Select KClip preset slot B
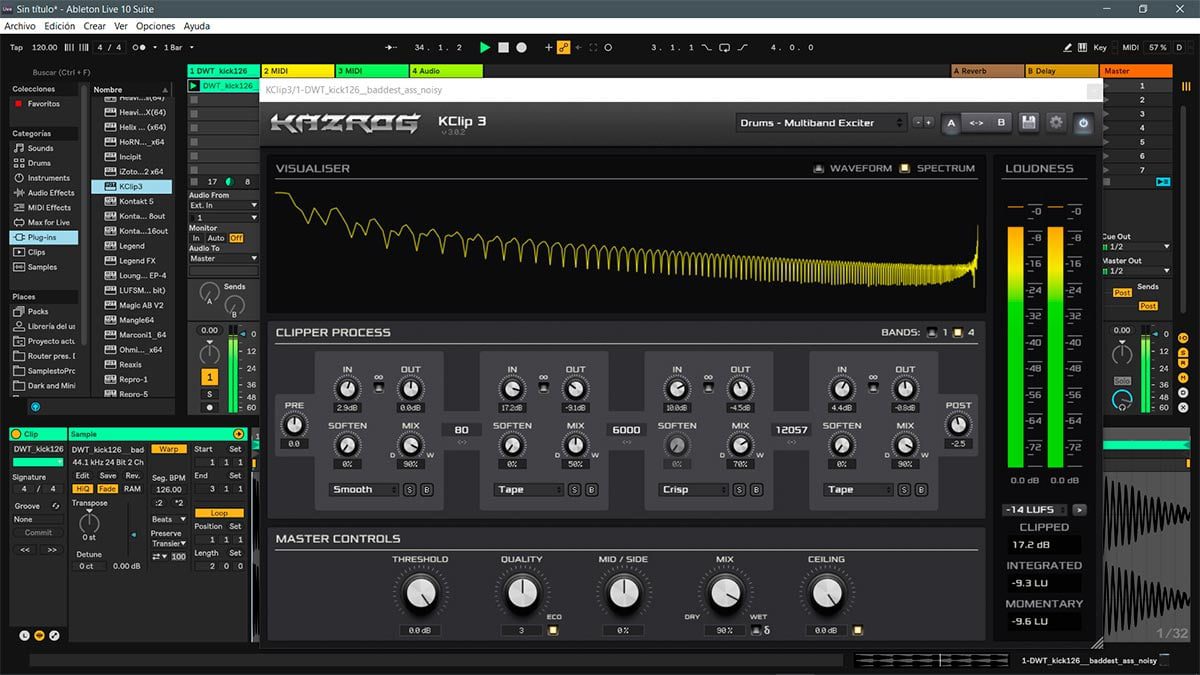Viewport: 1200px width, 675px height. click(1001, 123)
